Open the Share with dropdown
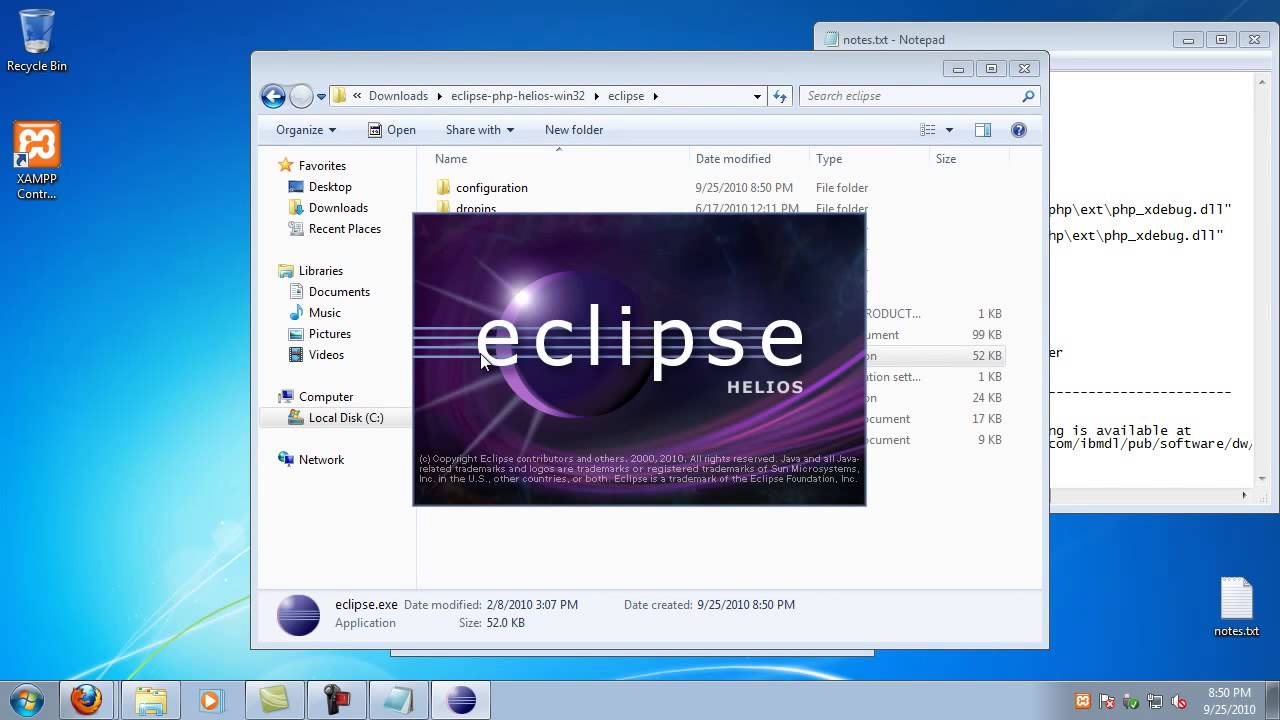 [x=480, y=130]
